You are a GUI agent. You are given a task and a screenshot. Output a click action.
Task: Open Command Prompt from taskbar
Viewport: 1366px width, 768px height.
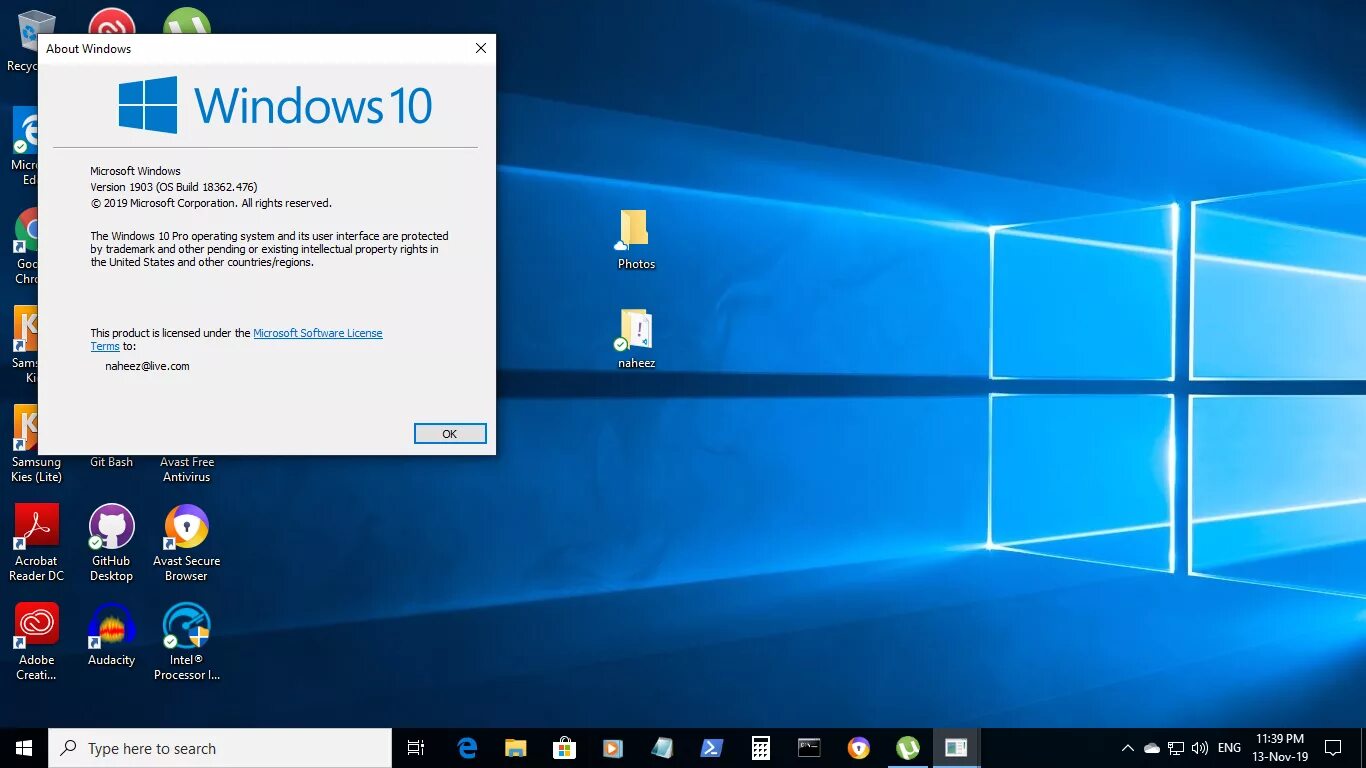pos(809,748)
